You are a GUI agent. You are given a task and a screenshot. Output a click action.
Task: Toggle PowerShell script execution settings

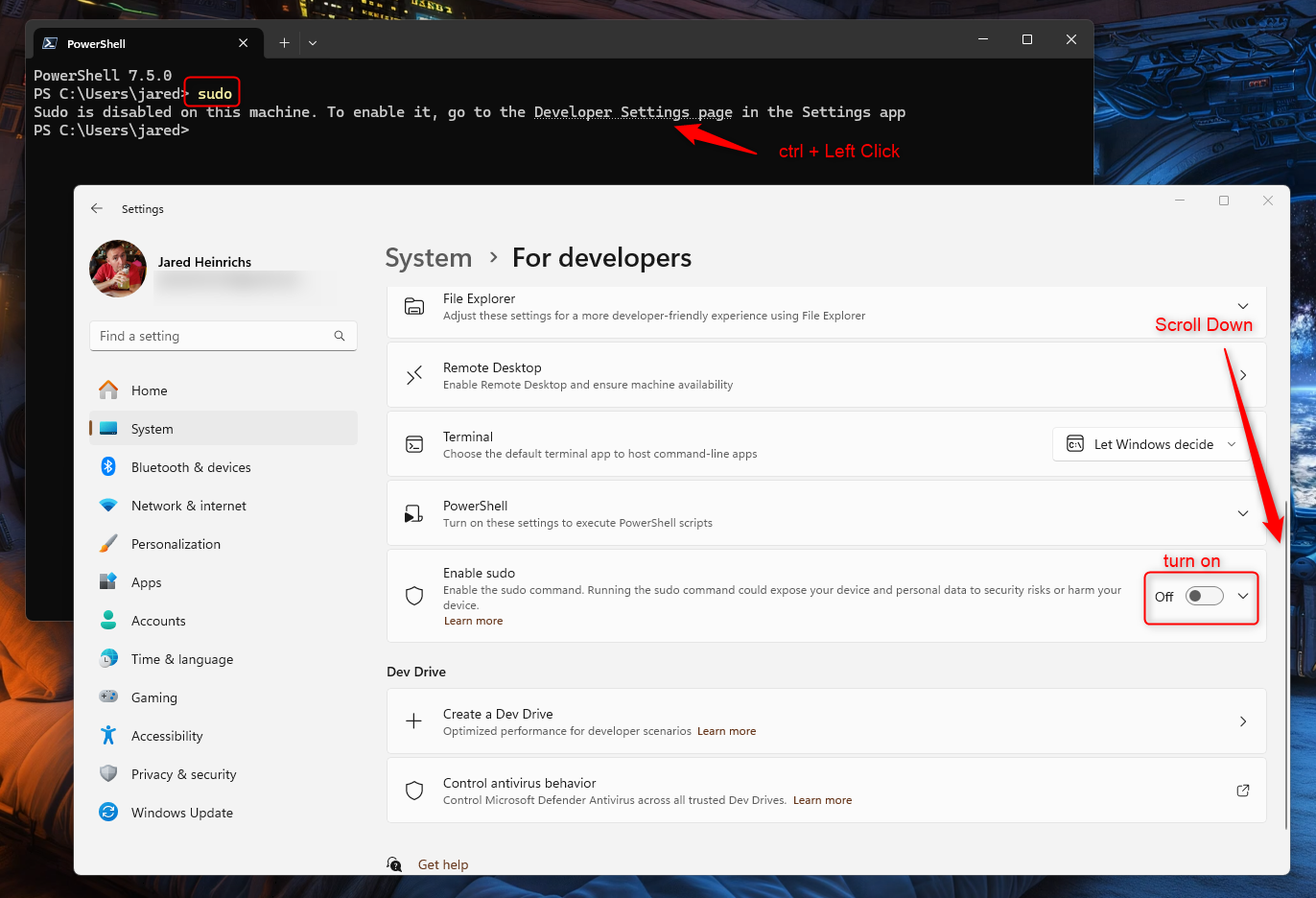pyautogui.click(x=1242, y=513)
